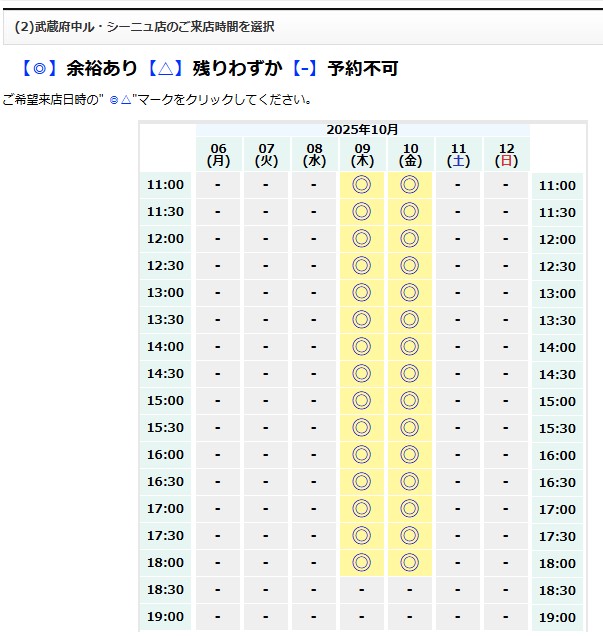
Task: Pick Thursday 09 at 16:30
Action: 362,482
